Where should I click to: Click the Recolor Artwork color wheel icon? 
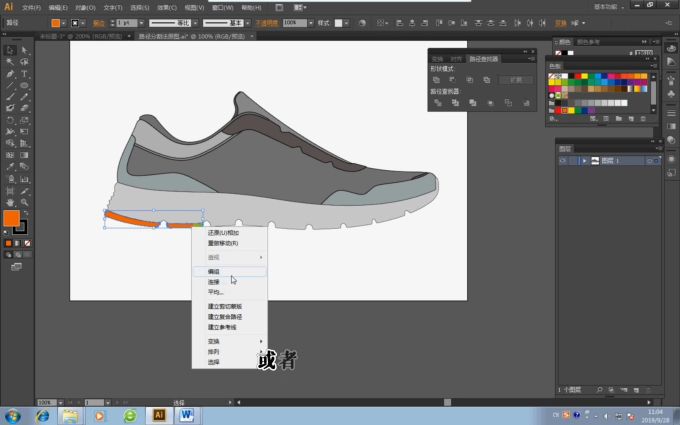362,23
